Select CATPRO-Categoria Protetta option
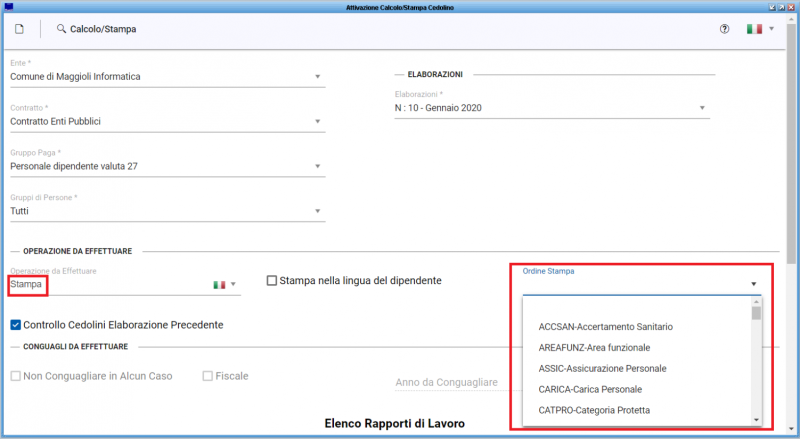 (594, 410)
